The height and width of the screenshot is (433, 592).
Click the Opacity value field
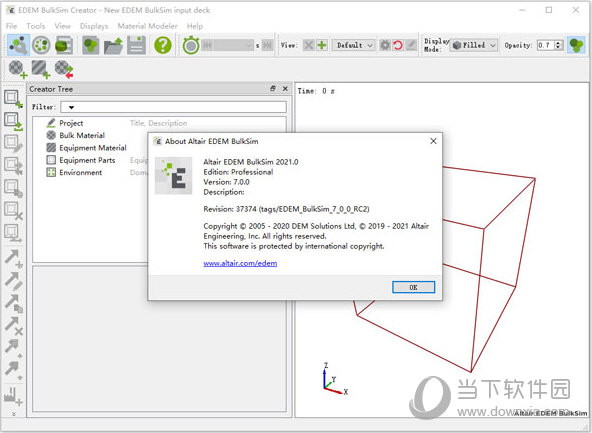pos(546,45)
